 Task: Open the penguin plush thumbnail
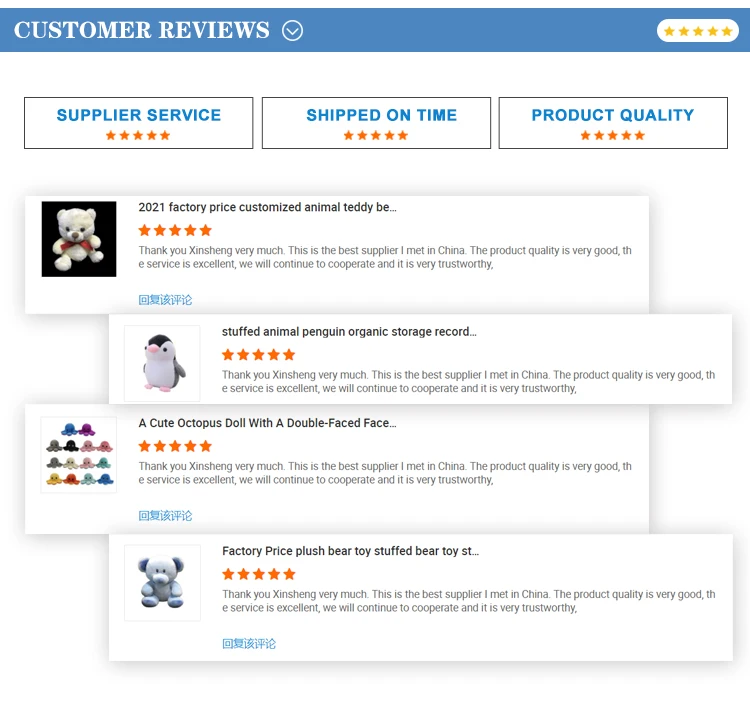[x=162, y=363]
